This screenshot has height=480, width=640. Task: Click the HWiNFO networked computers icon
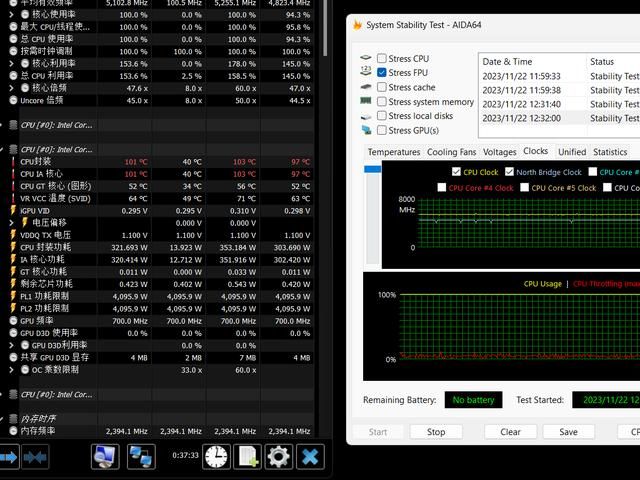point(141,457)
